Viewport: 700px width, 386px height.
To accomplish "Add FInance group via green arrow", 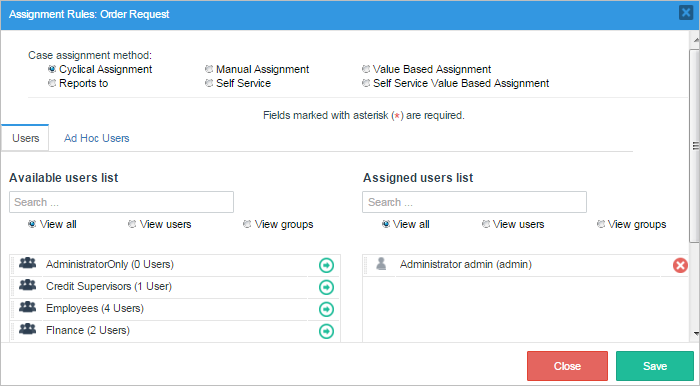I will [326, 331].
